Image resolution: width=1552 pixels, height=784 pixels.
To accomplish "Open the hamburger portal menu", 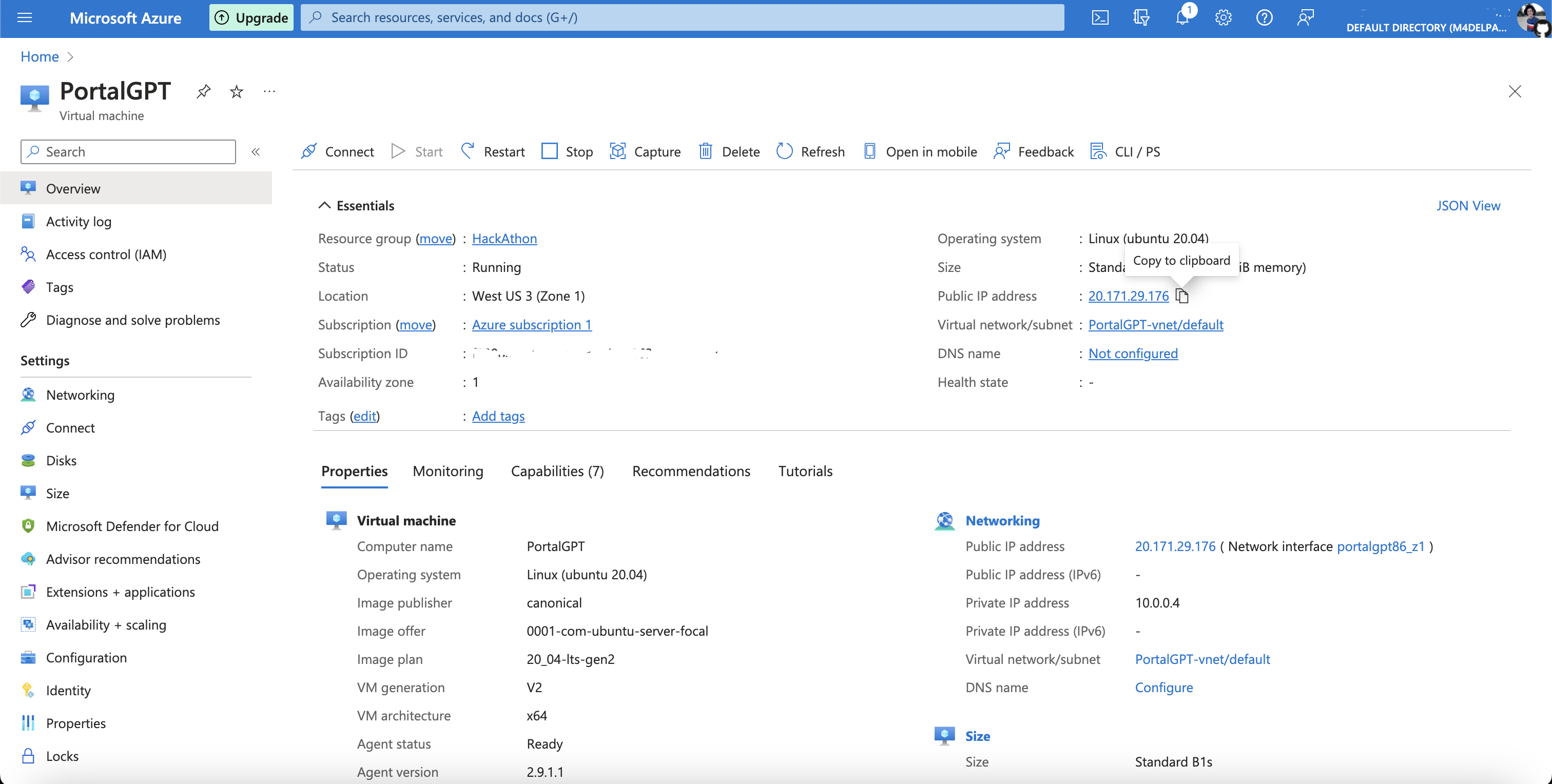I will coord(25,17).
